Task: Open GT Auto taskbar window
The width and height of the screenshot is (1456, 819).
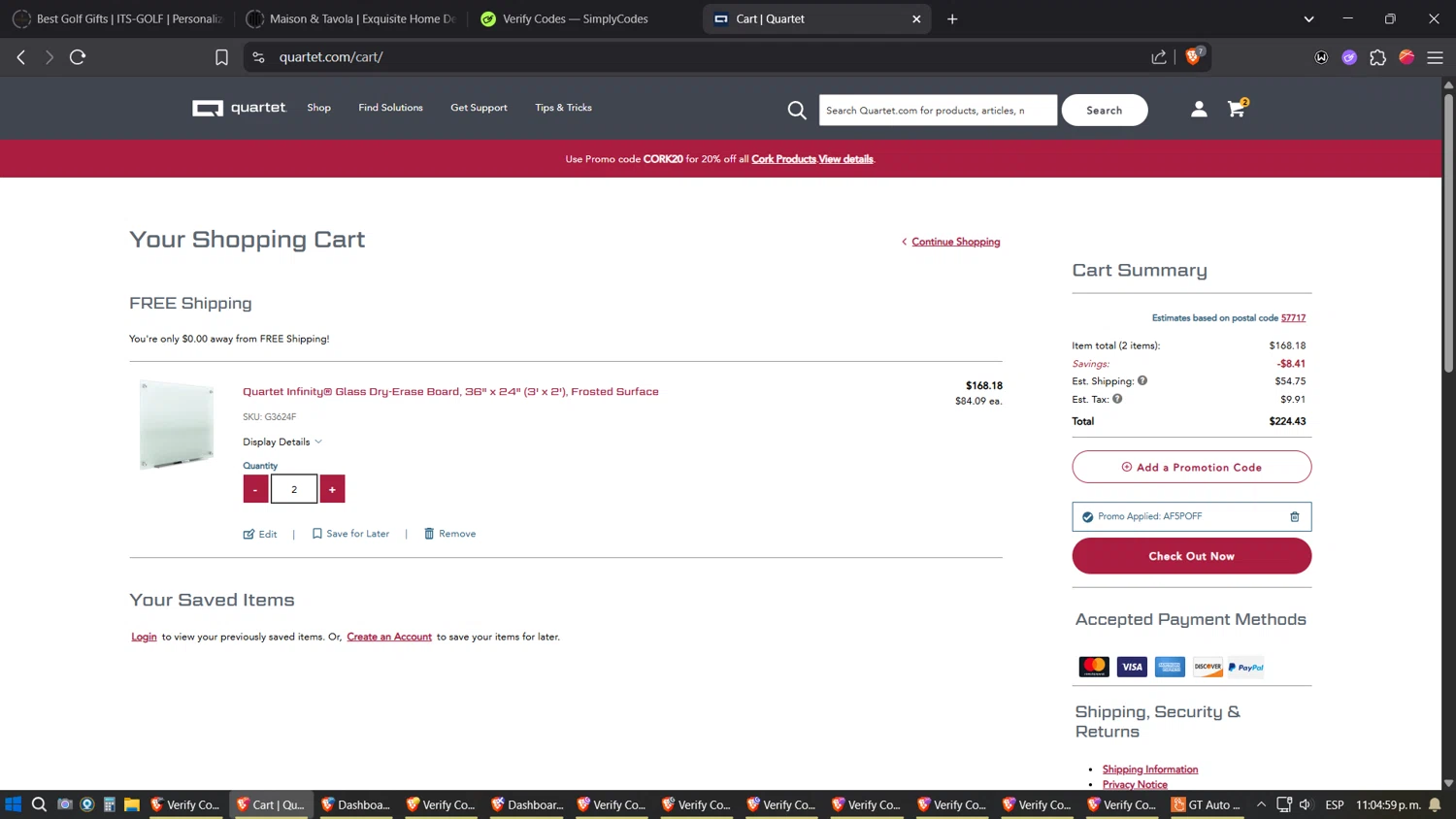Action: (x=1208, y=804)
